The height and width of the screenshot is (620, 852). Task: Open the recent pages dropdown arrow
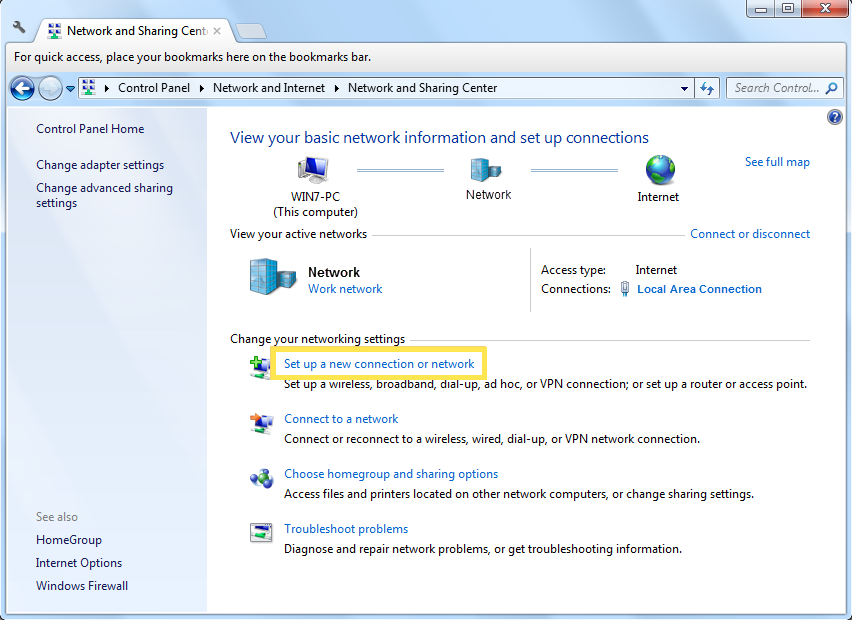(x=68, y=88)
